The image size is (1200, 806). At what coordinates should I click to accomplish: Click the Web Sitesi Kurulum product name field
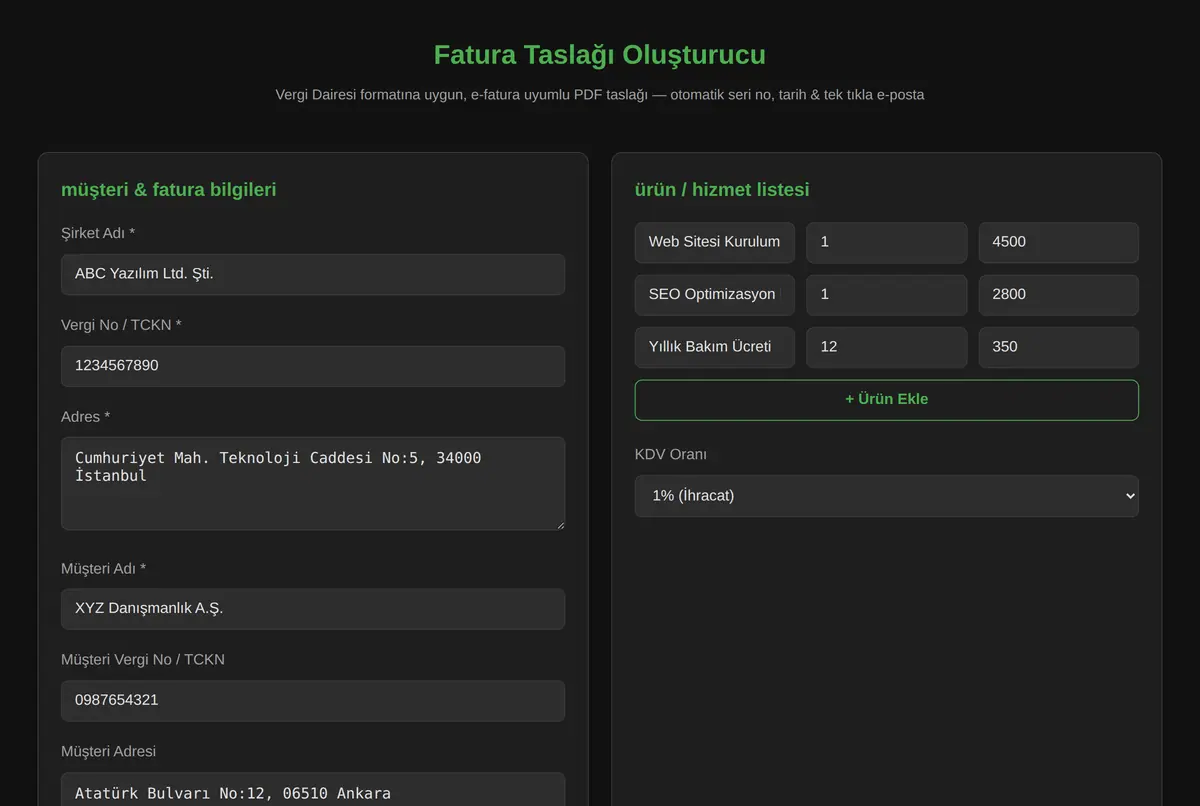(x=715, y=242)
